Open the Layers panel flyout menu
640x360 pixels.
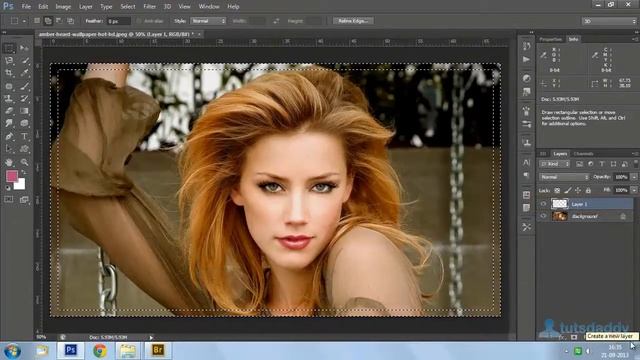[x=635, y=154]
